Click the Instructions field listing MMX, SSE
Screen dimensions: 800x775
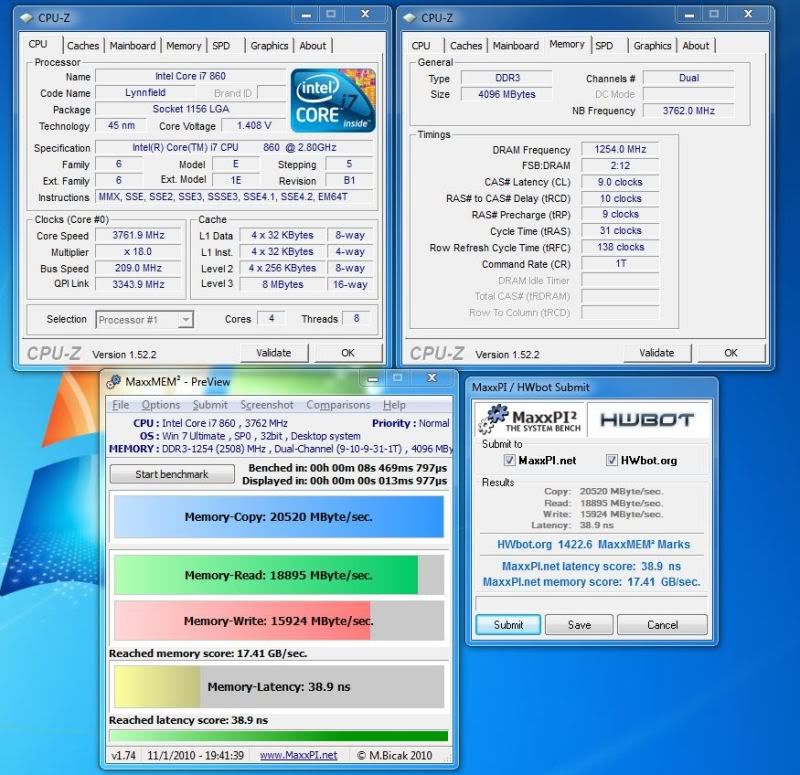(234, 197)
